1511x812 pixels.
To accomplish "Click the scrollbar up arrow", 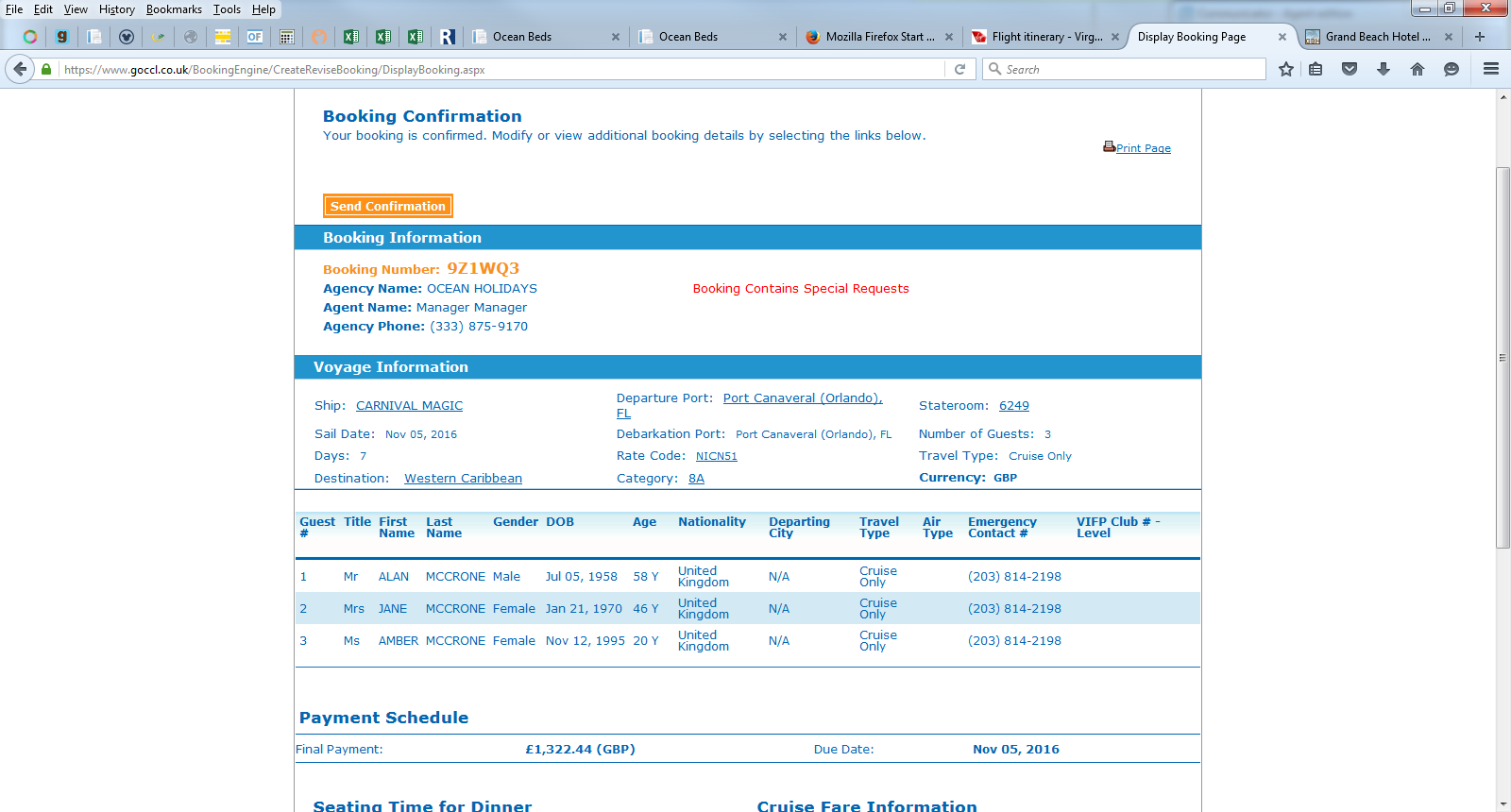I will 1503,96.
